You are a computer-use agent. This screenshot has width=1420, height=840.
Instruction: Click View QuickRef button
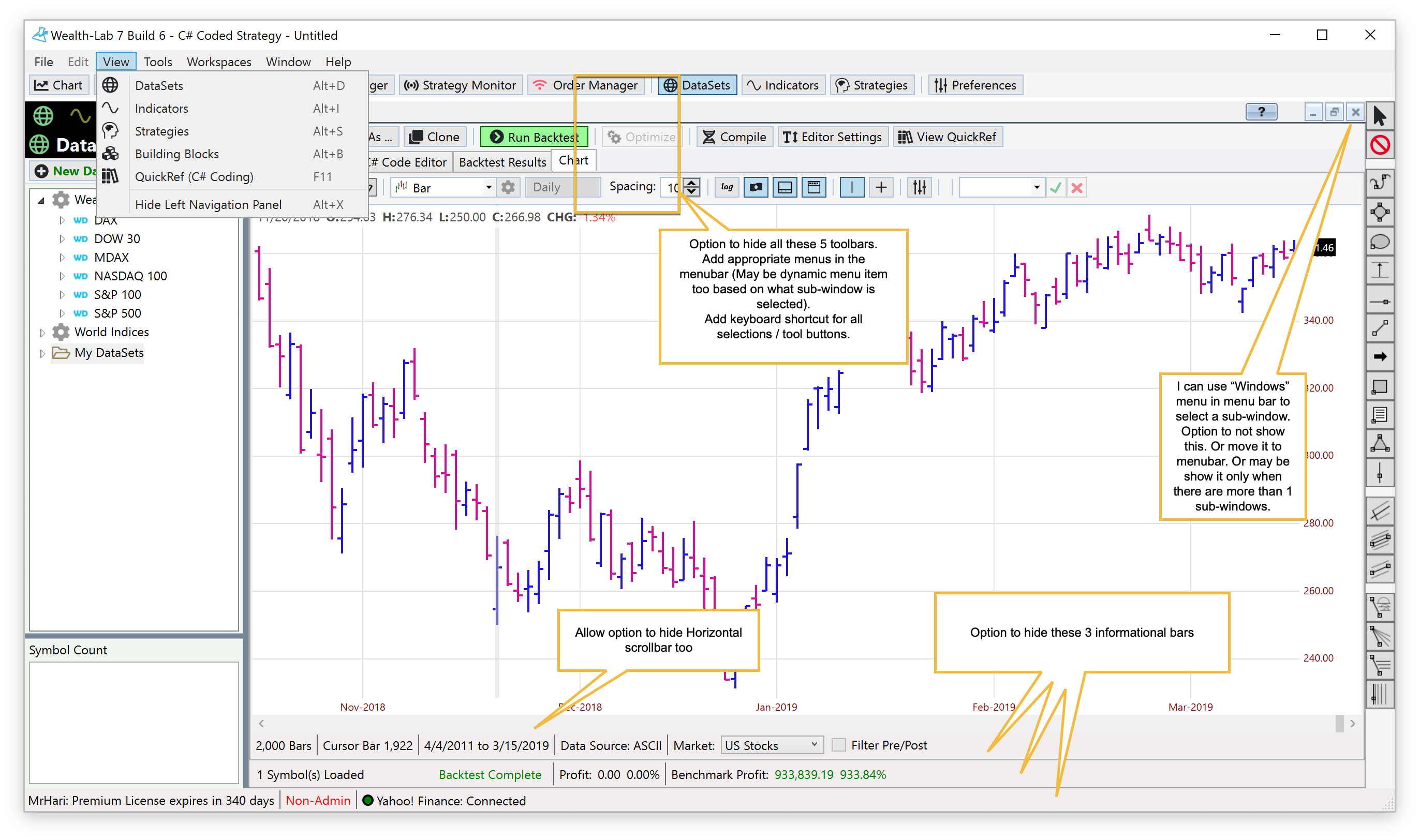point(948,137)
